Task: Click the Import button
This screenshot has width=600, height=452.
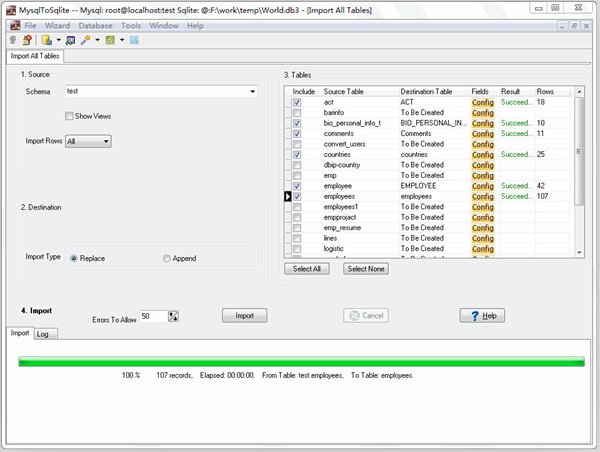Action: point(245,315)
